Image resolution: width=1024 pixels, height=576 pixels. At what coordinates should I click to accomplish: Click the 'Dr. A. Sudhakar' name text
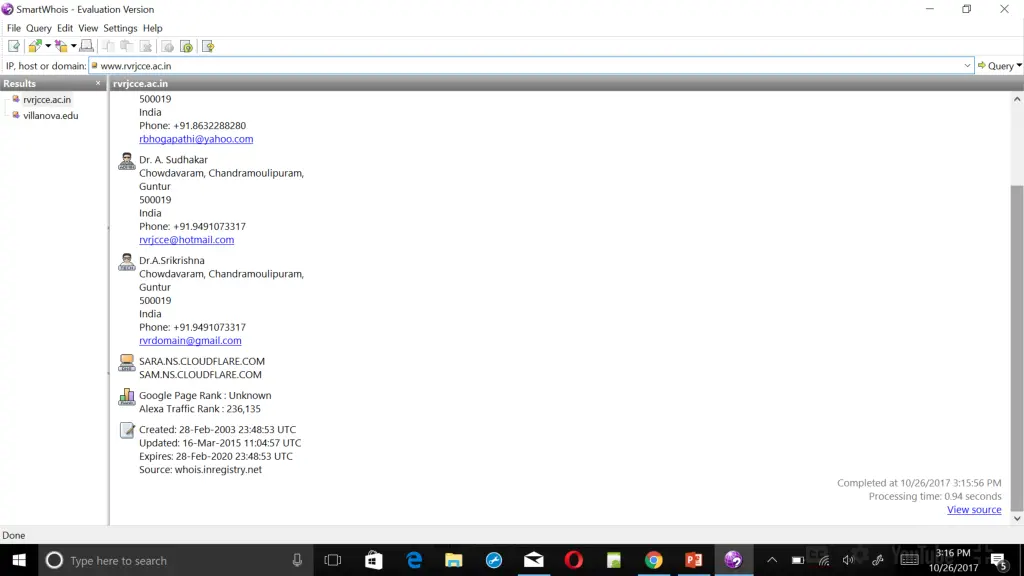[x=173, y=159]
